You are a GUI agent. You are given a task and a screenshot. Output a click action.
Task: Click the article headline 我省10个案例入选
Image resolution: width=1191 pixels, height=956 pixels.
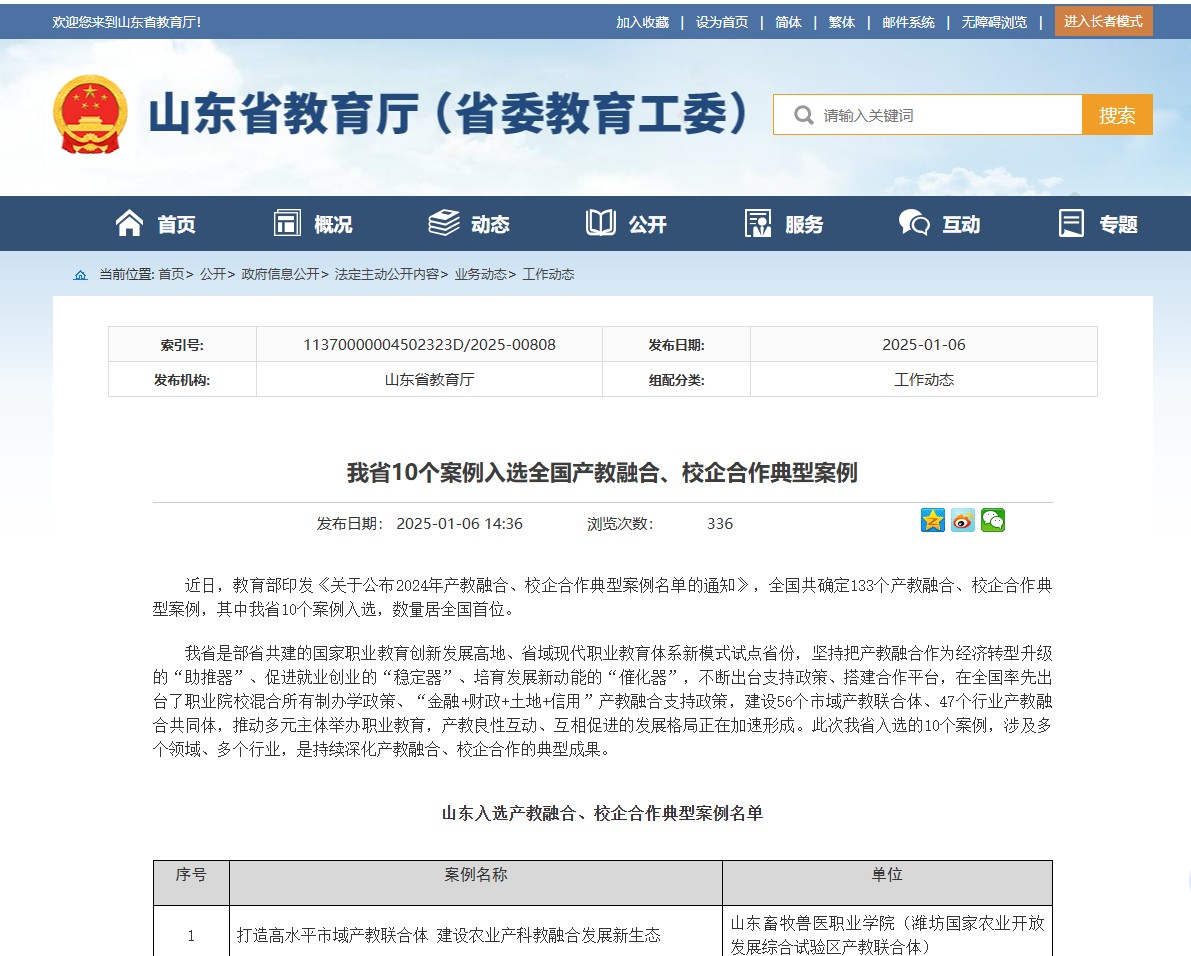click(x=602, y=473)
